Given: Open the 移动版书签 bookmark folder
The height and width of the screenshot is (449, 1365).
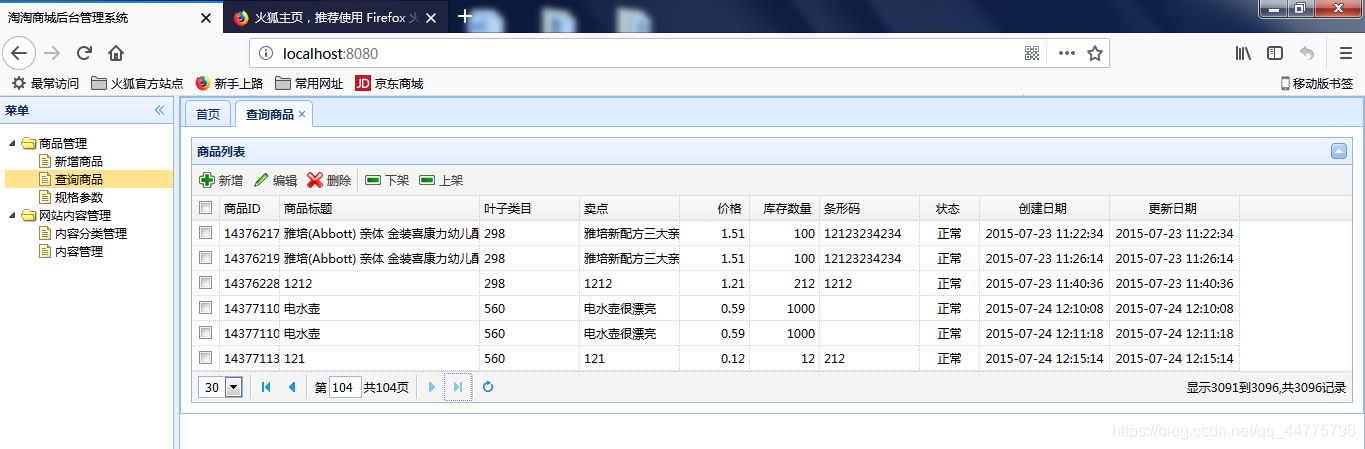Looking at the screenshot, I should [x=1317, y=83].
